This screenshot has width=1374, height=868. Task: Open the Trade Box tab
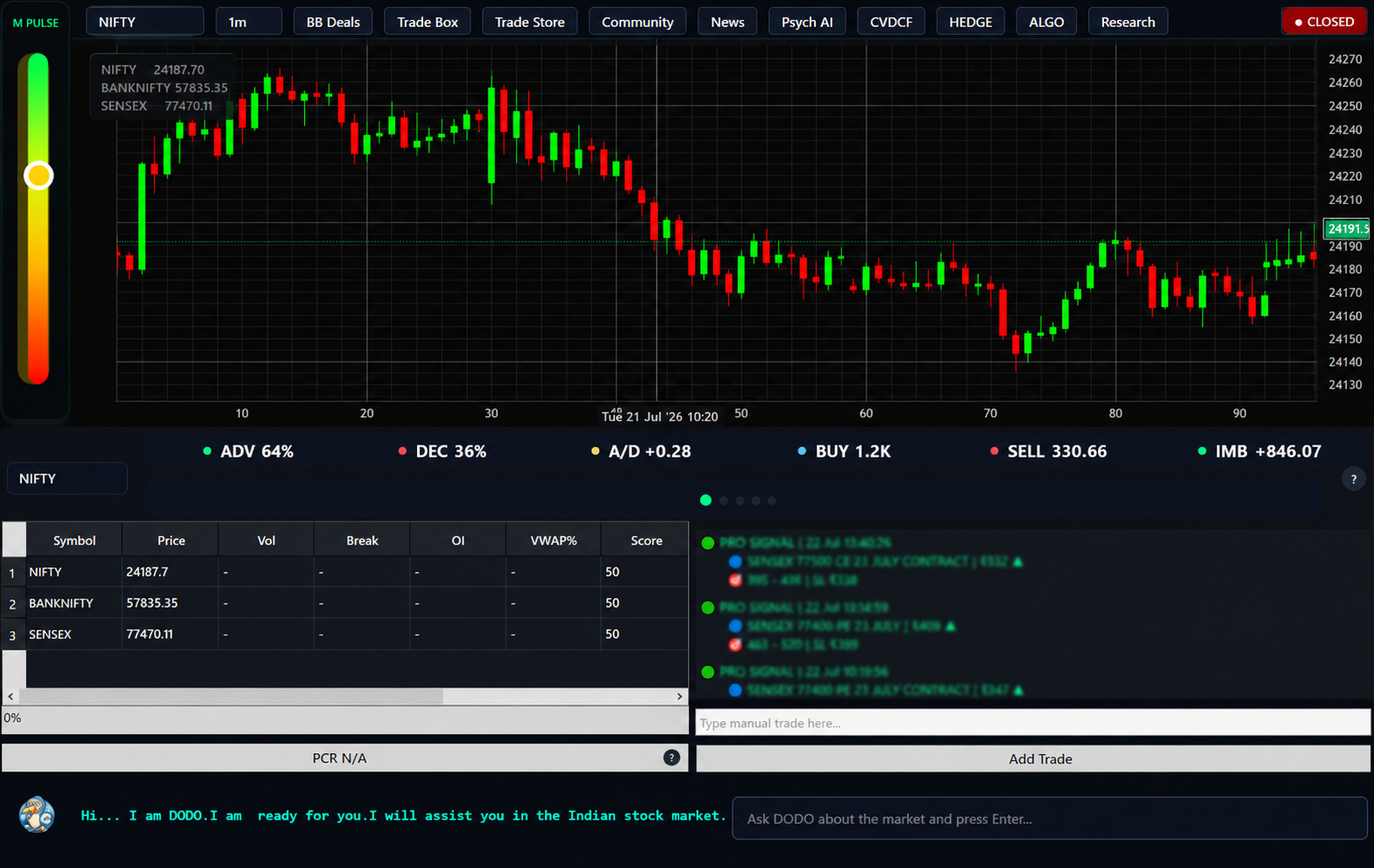pyautogui.click(x=428, y=22)
